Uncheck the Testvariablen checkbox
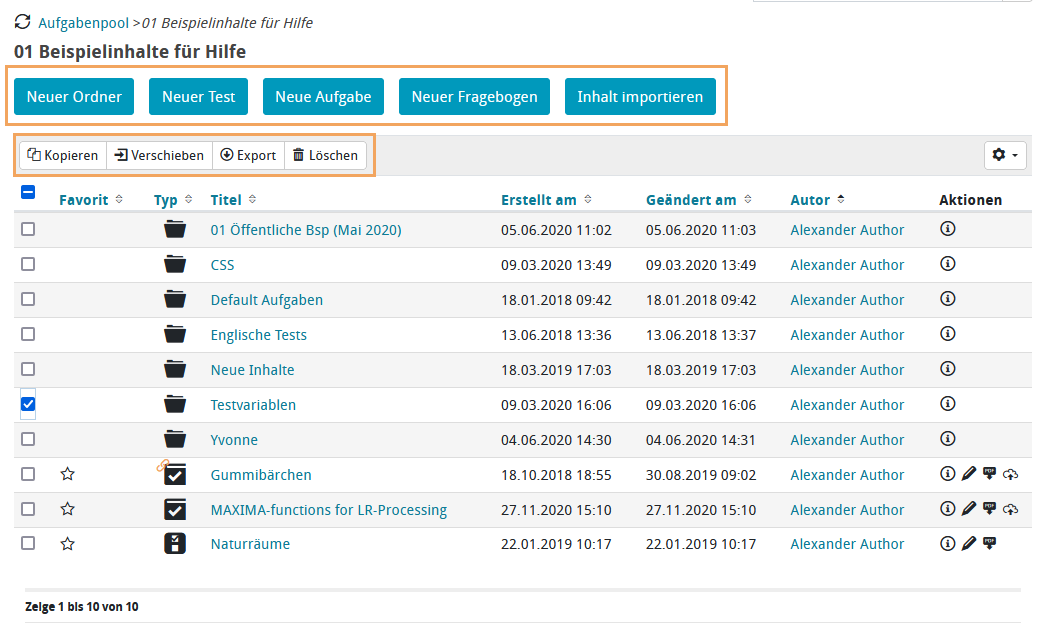The image size is (1041, 624). (28, 404)
